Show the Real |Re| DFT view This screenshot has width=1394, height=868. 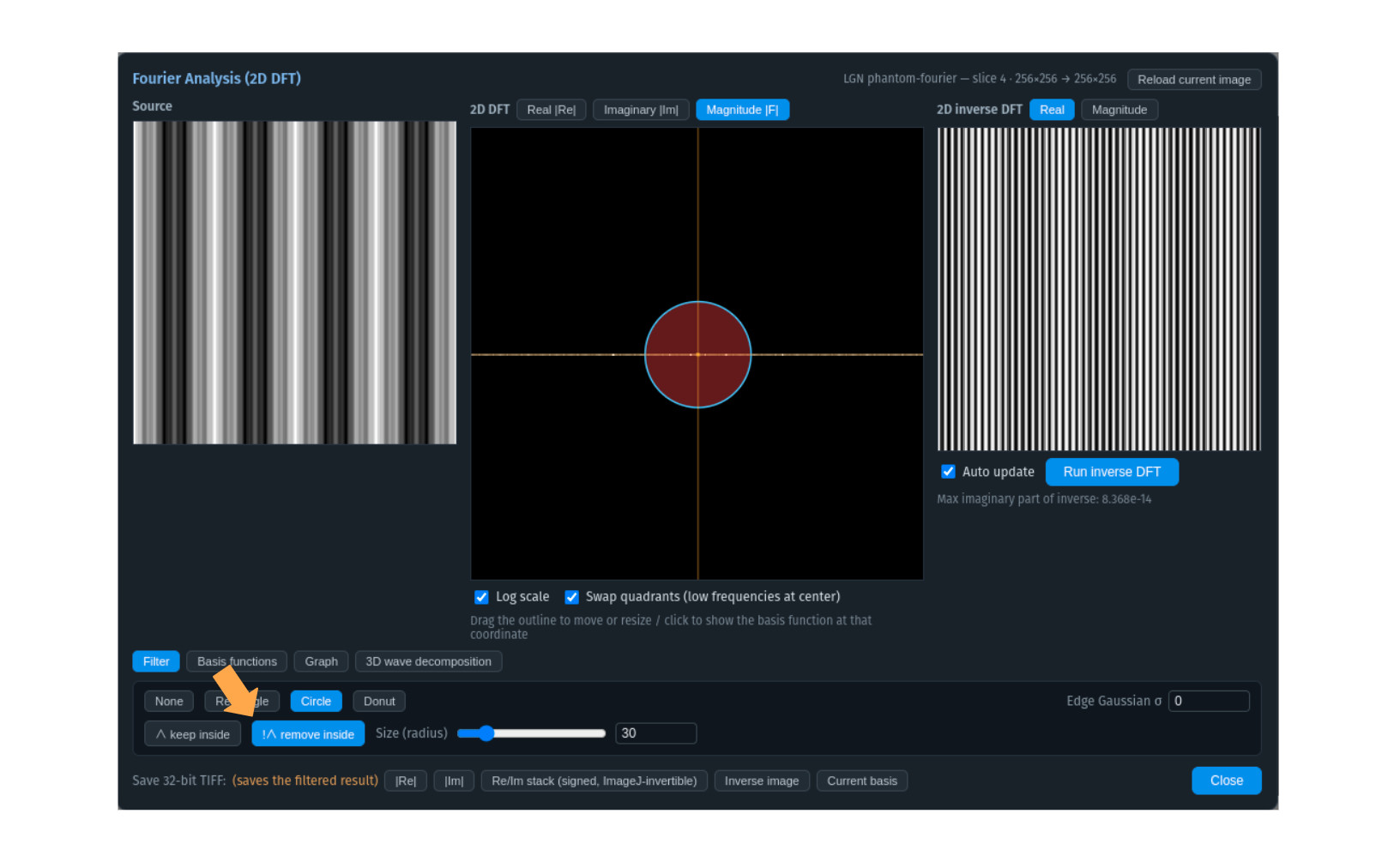click(551, 110)
